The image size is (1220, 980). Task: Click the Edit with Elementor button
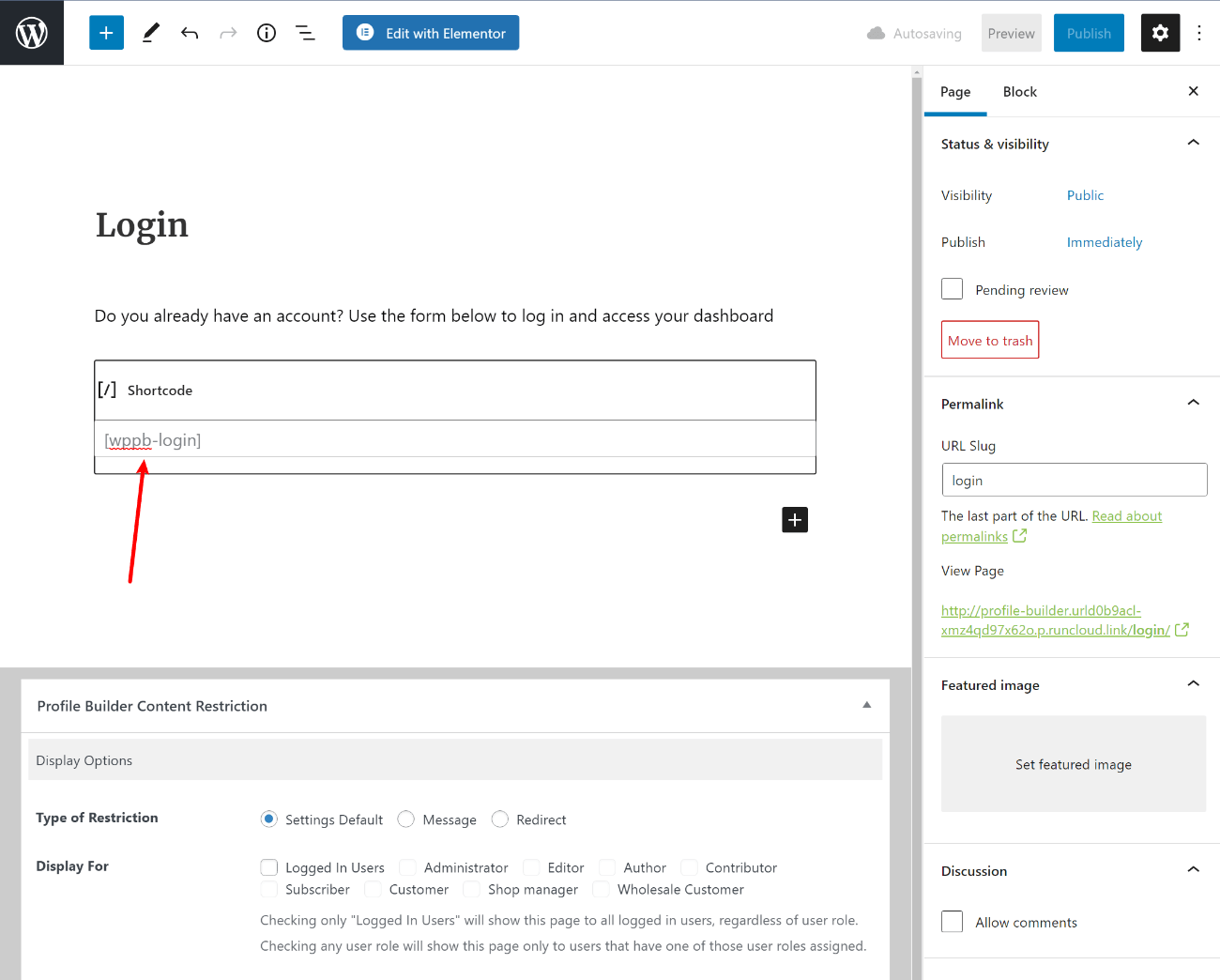431,33
